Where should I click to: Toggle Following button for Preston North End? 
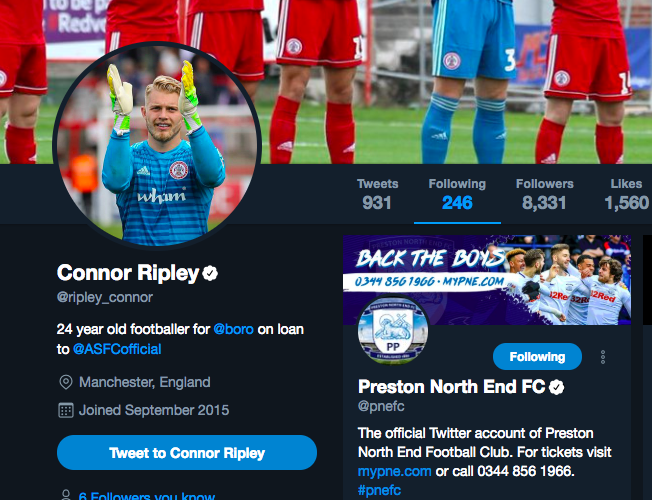[x=537, y=356]
